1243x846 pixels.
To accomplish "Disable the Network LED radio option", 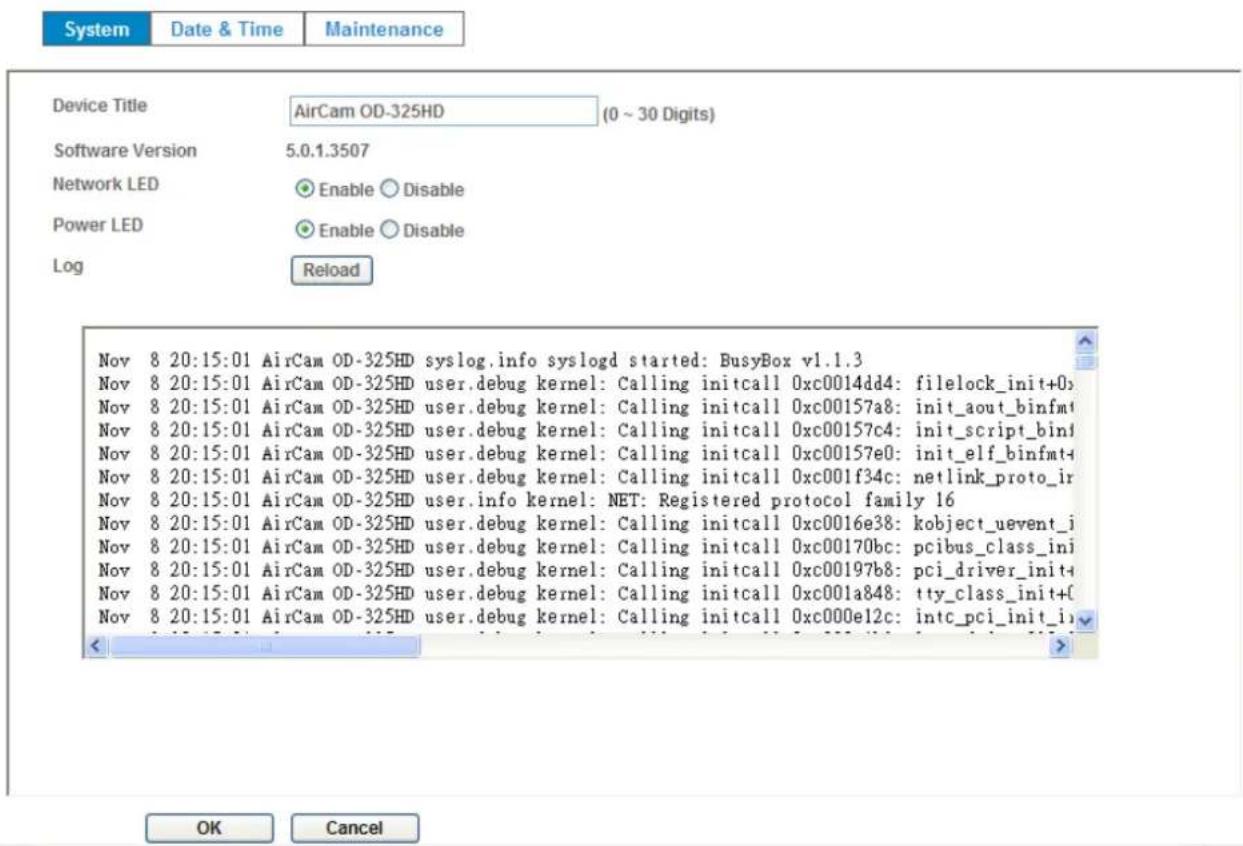I will point(390,189).
